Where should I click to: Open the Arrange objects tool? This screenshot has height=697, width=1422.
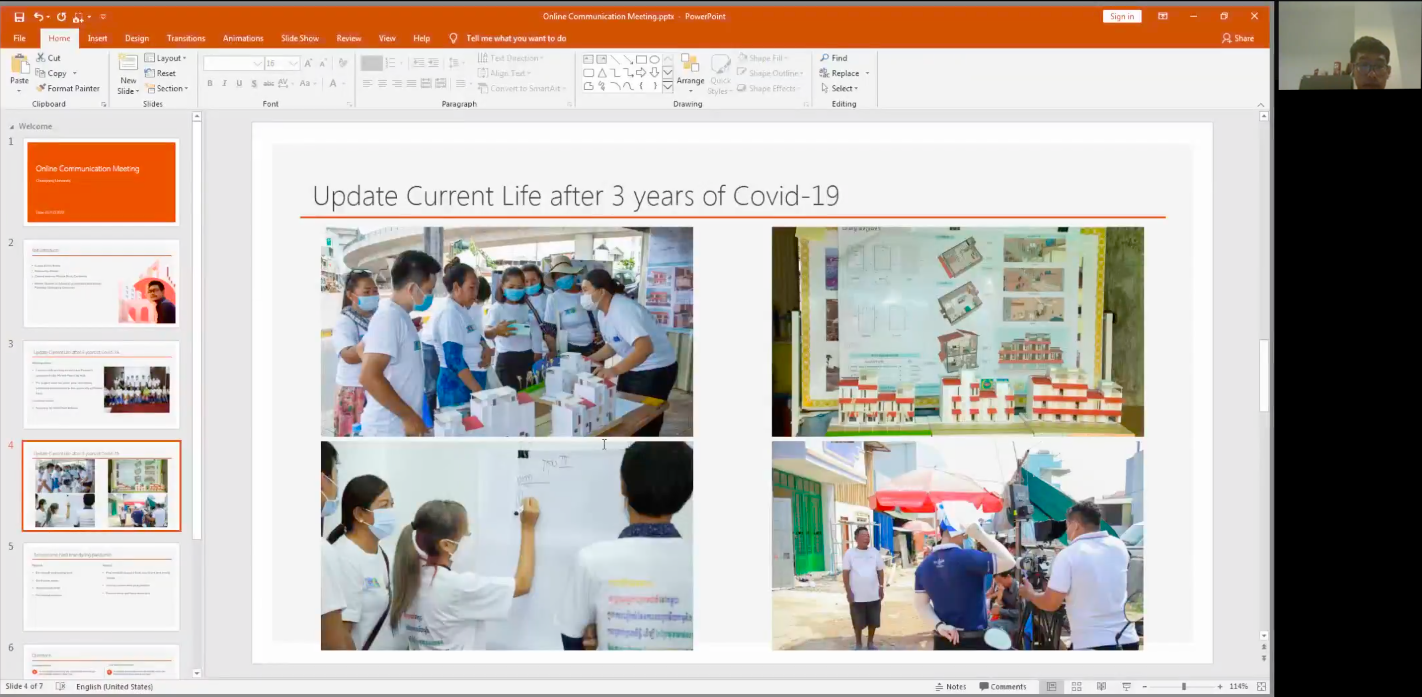[x=690, y=72]
